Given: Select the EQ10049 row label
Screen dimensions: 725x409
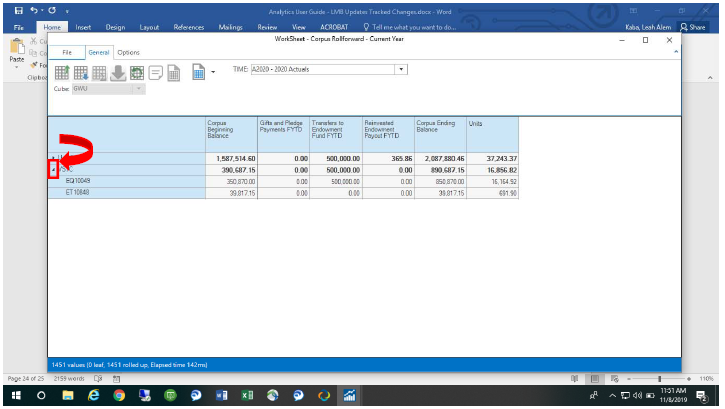Looking at the screenshot, I should [x=78, y=181].
